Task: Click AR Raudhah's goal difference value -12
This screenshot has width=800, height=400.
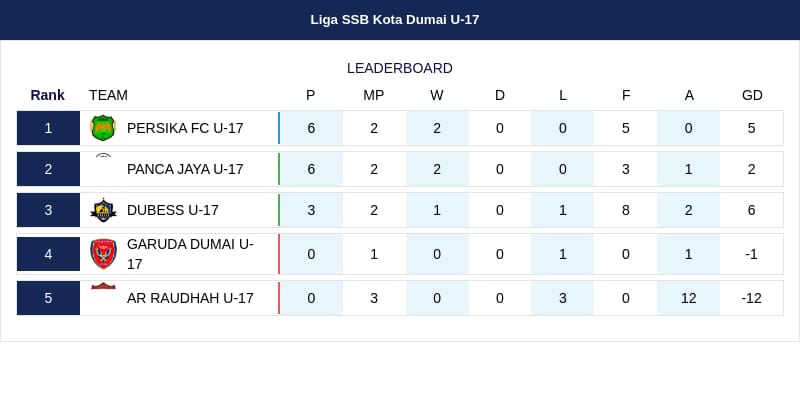Action: 751,298
